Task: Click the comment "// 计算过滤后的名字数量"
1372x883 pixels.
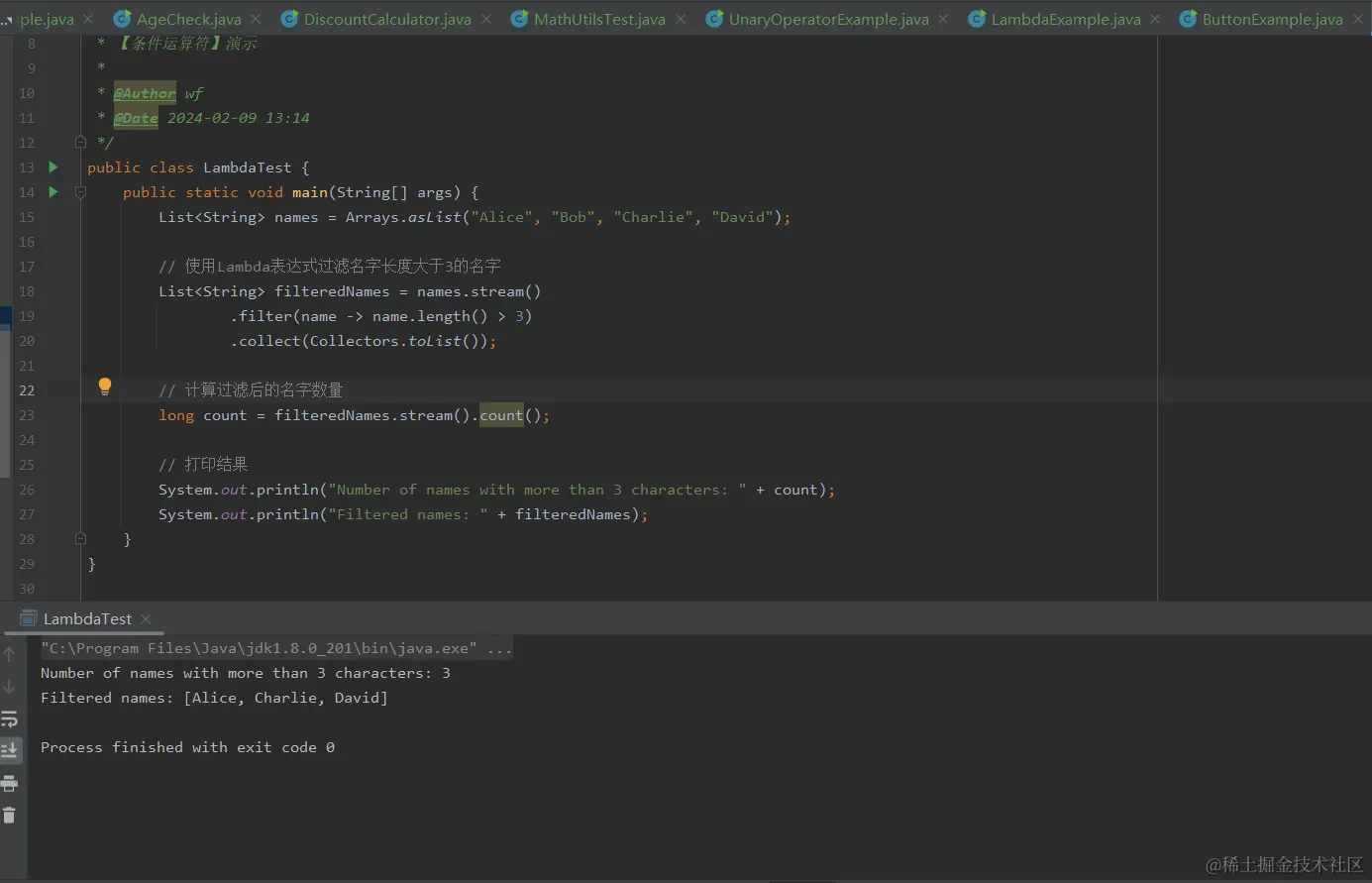Action: pyautogui.click(x=251, y=389)
